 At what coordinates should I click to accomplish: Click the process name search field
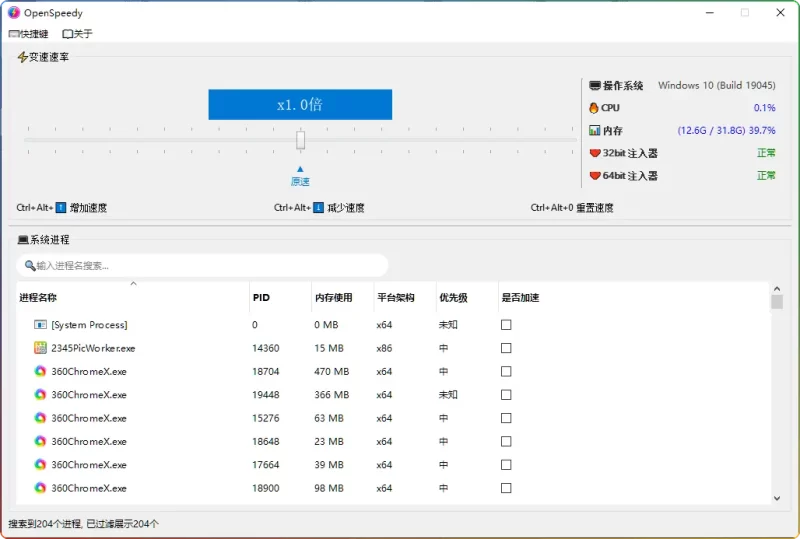(203, 265)
